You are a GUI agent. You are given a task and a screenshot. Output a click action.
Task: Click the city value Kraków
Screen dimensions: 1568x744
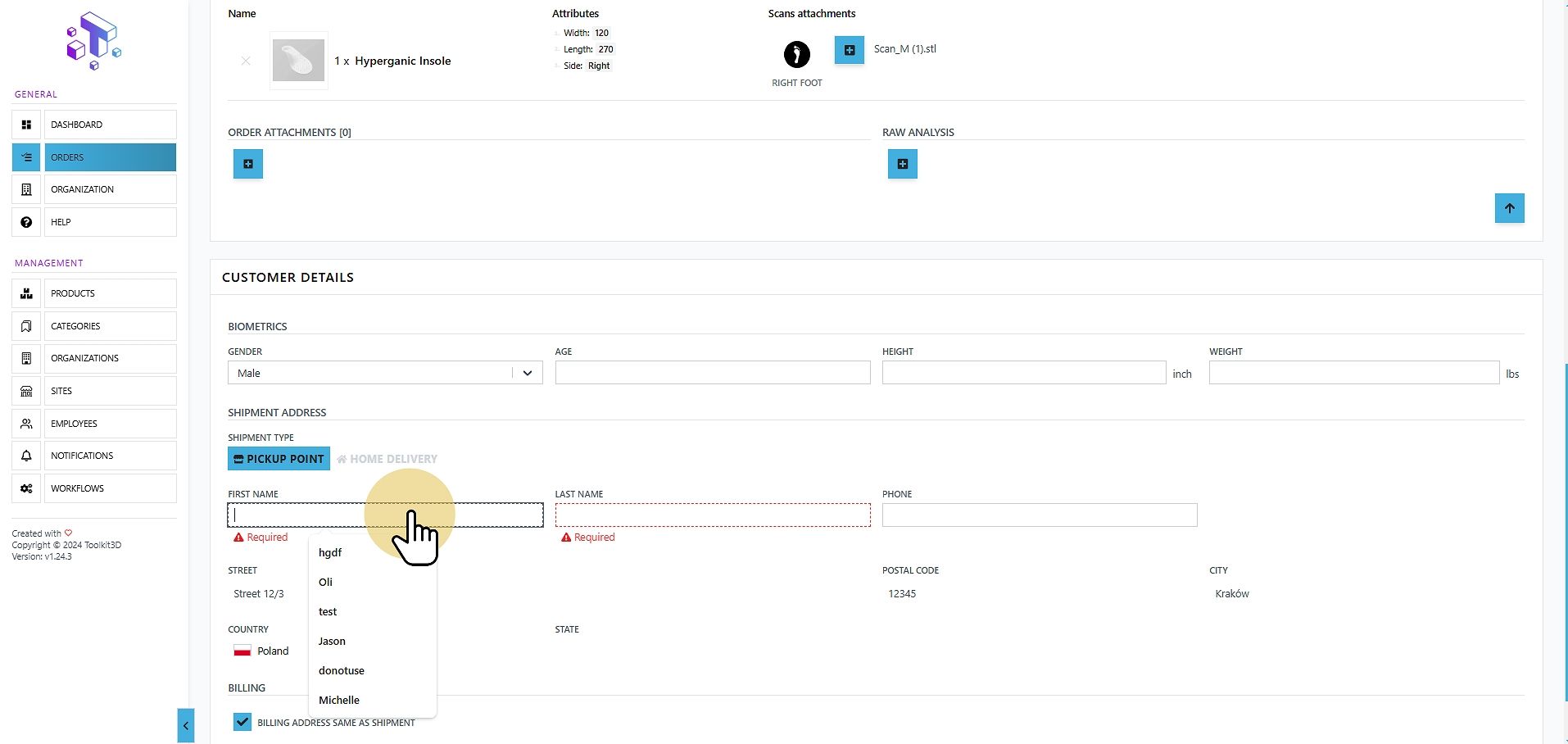pos(1232,594)
